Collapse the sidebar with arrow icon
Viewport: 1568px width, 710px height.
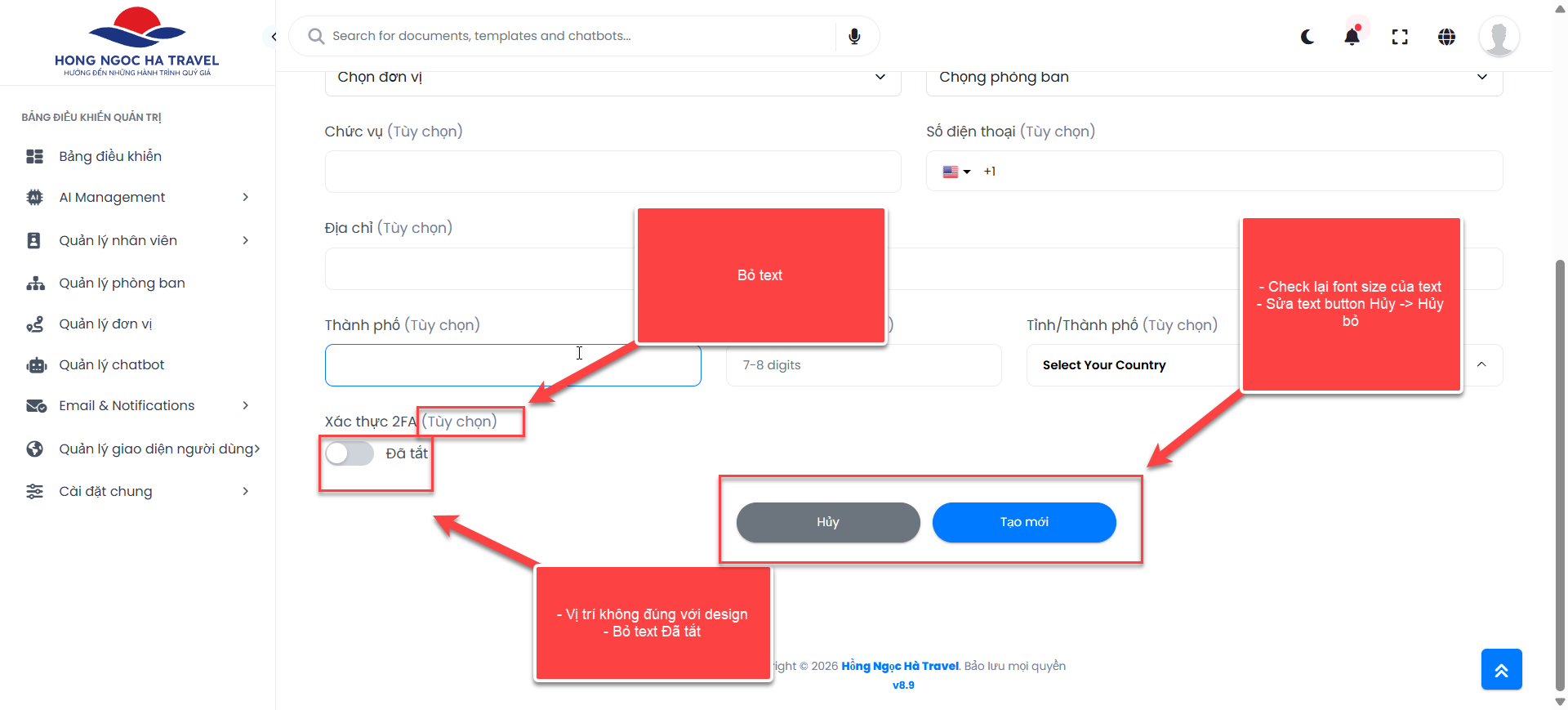[274, 37]
